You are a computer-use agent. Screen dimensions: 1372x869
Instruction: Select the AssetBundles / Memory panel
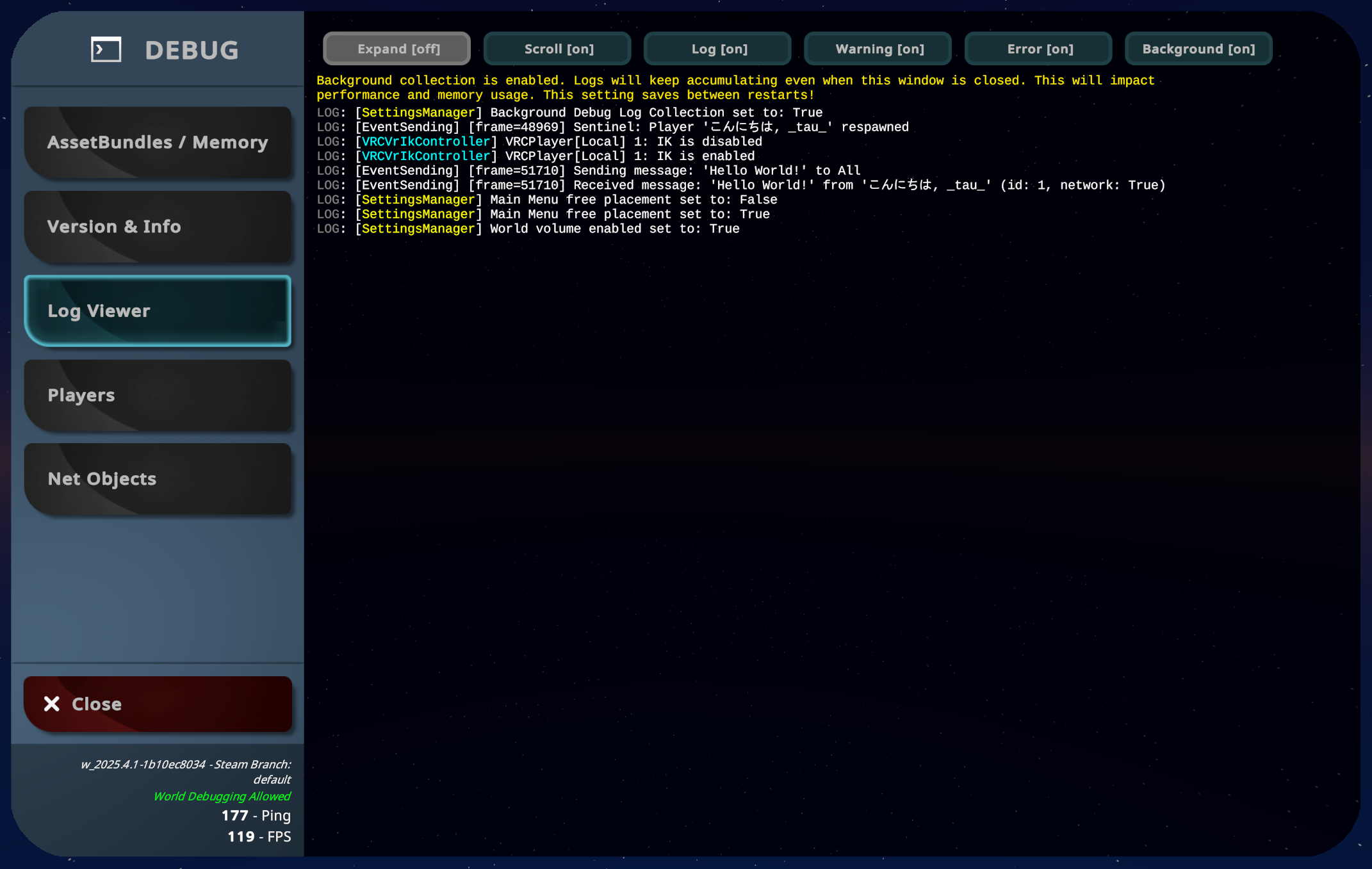tap(158, 142)
